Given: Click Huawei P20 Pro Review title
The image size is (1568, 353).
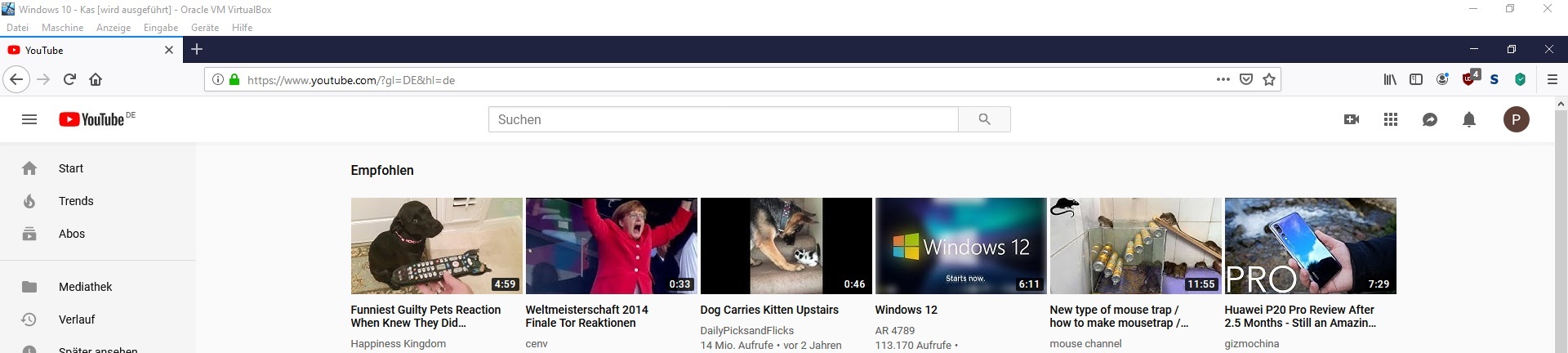Looking at the screenshot, I should point(1300,316).
